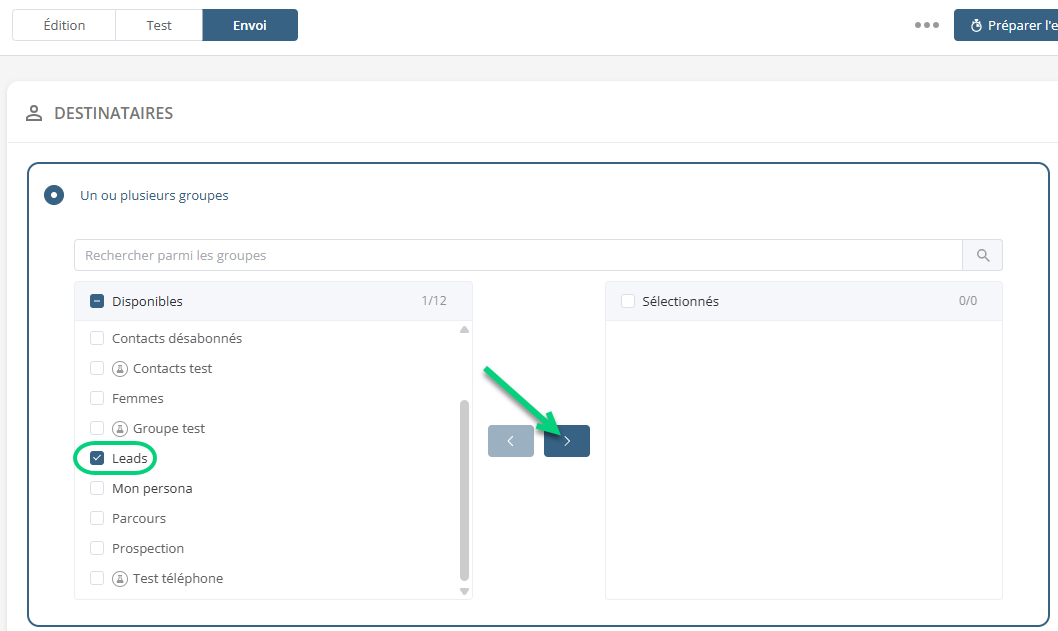Click the 'Mon persona' group name
Screen dimensions: 1058x631
(152, 489)
